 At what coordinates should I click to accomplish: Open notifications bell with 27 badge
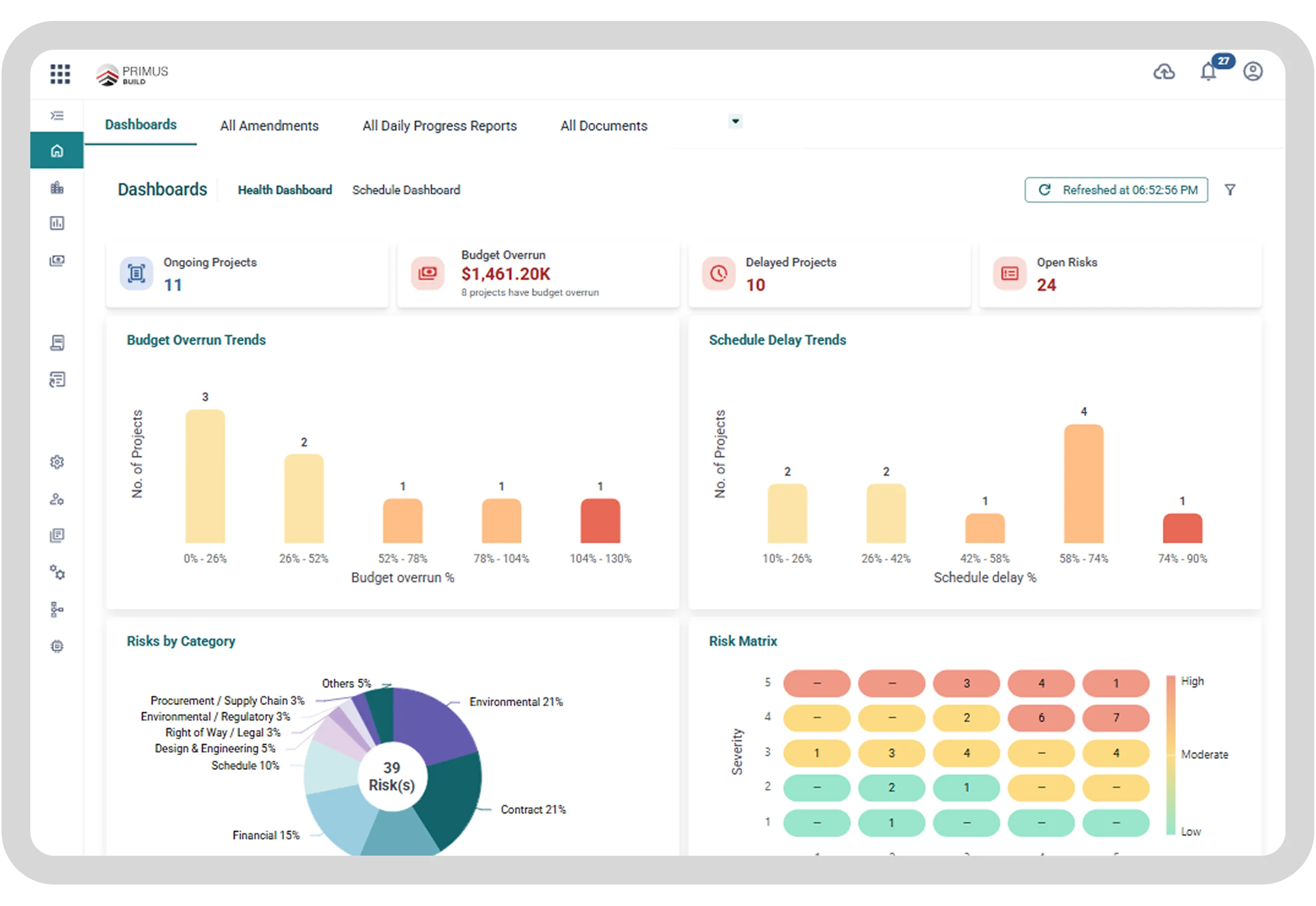click(x=1209, y=71)
